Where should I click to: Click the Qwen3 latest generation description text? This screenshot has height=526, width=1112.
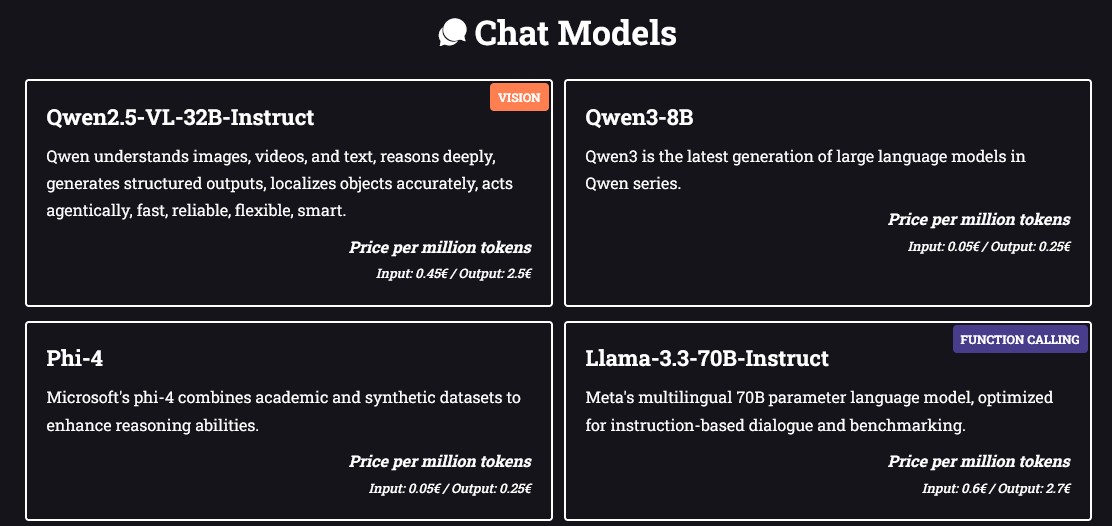point(806,169)
